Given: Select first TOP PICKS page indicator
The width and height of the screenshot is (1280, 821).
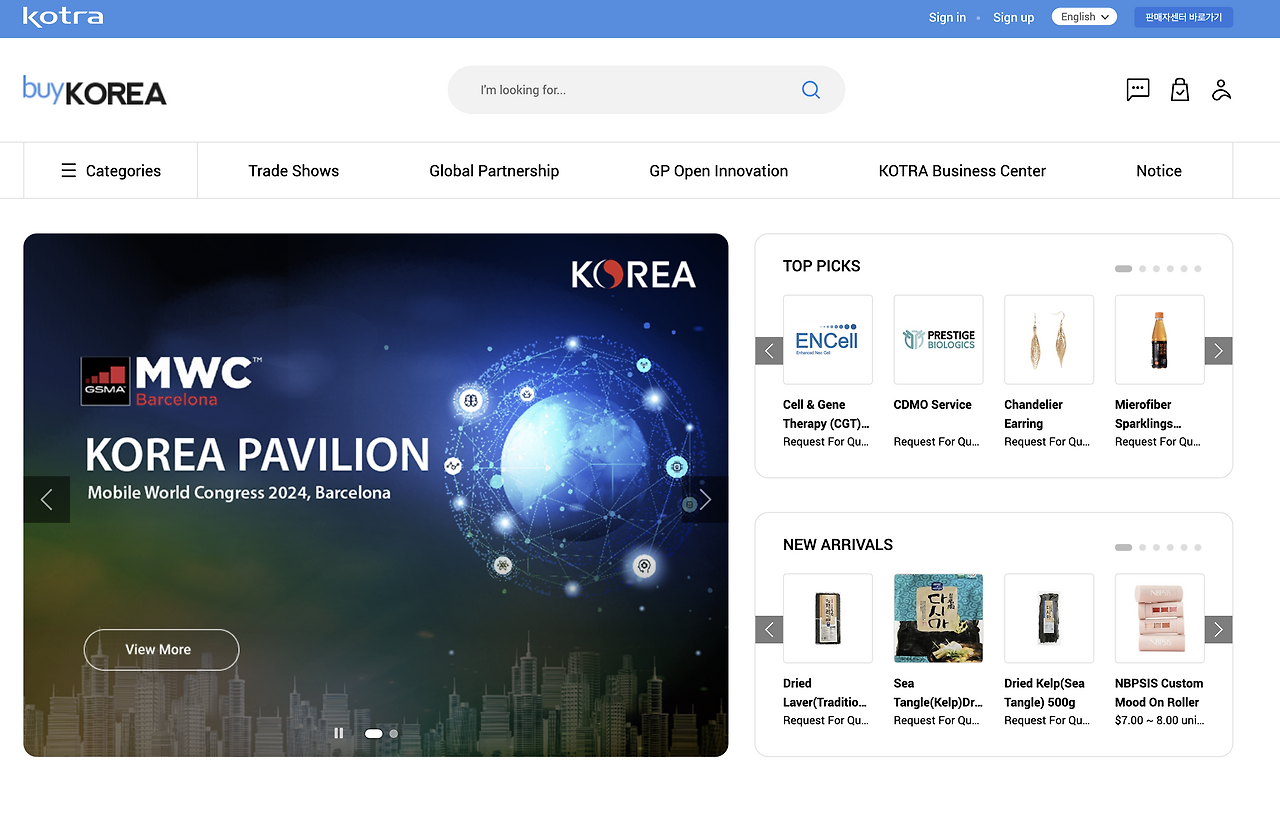Looking at the screenshot, I should tap(1123, 269).
